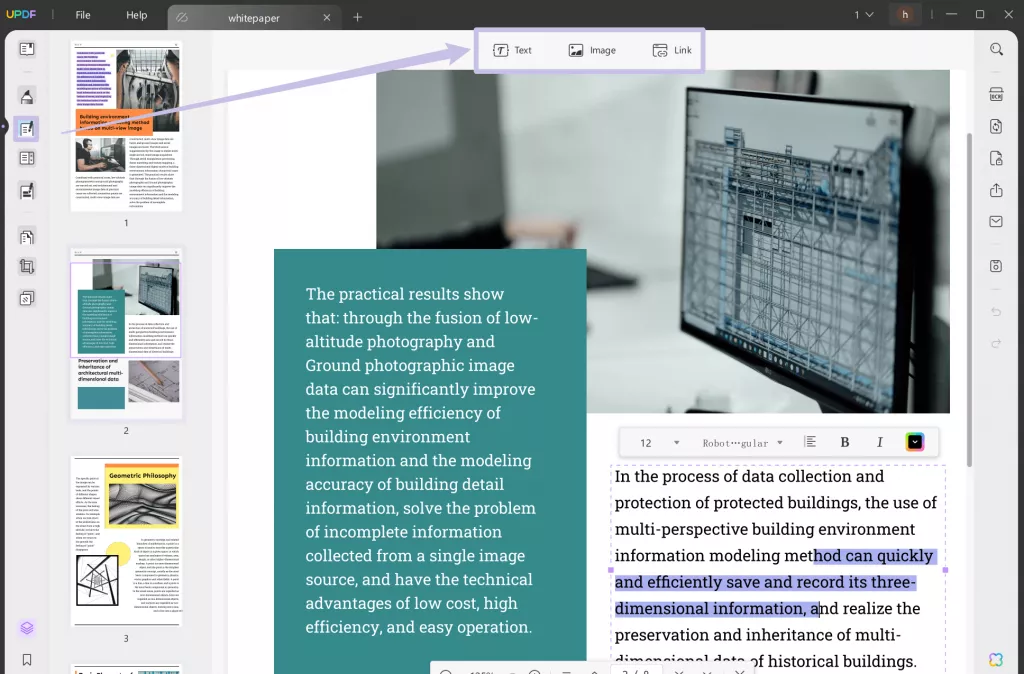Show the Layers panel
Screen dimensions: 1024x674
(x=27, y=628)
